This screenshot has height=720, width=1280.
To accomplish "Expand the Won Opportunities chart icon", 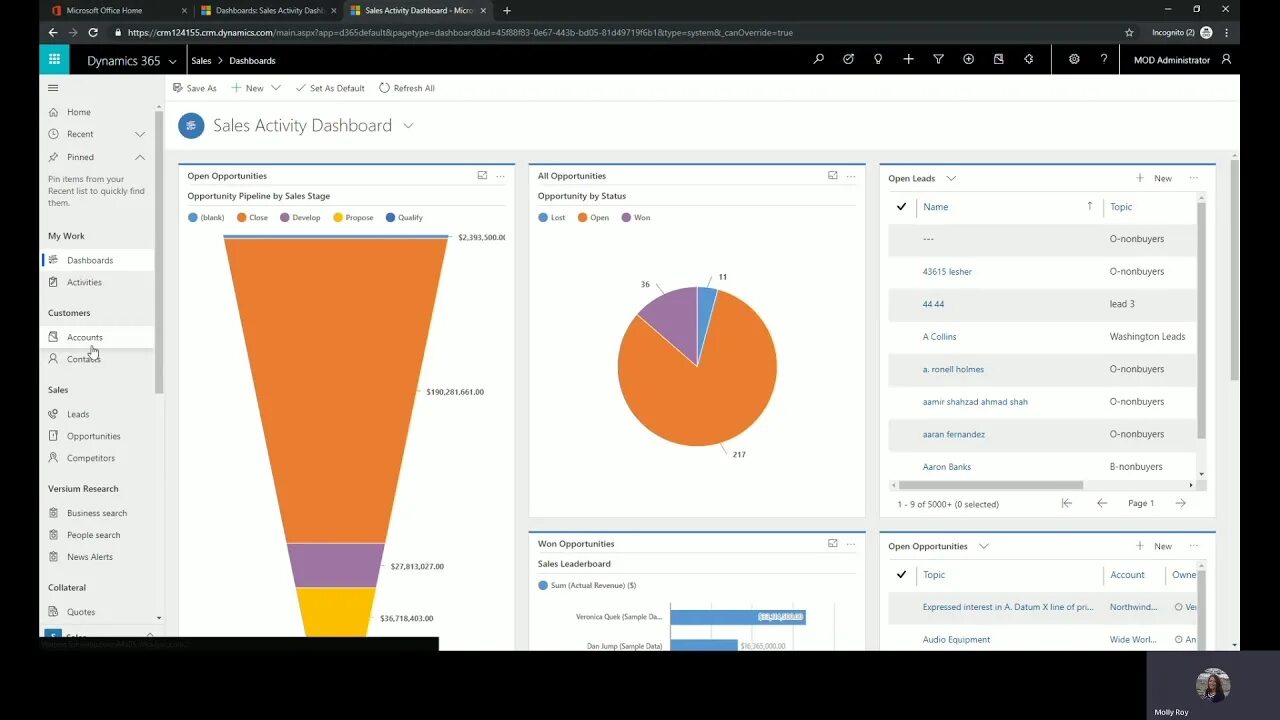I will click(x=832, y=544).
